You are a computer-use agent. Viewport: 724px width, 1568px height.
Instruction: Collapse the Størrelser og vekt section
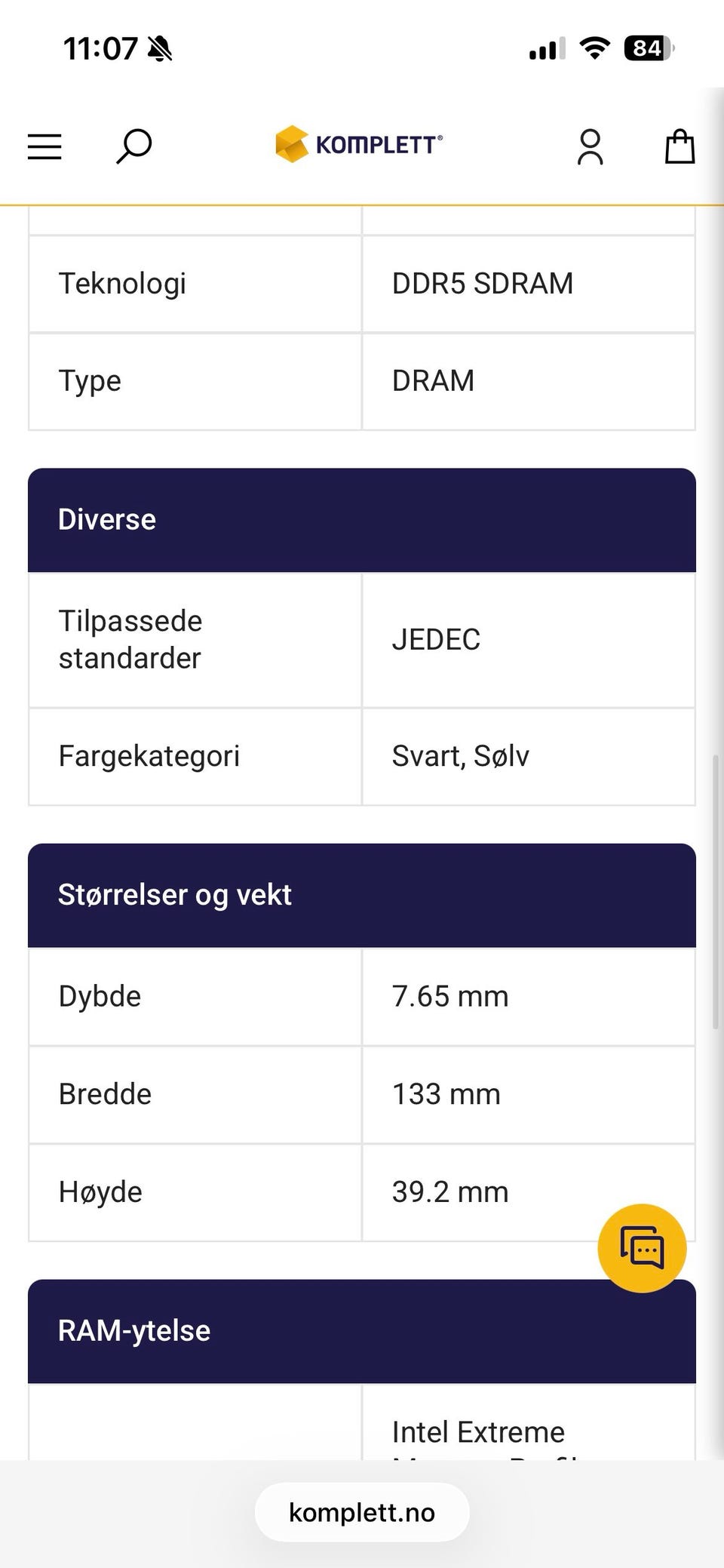tap(362, 895)
